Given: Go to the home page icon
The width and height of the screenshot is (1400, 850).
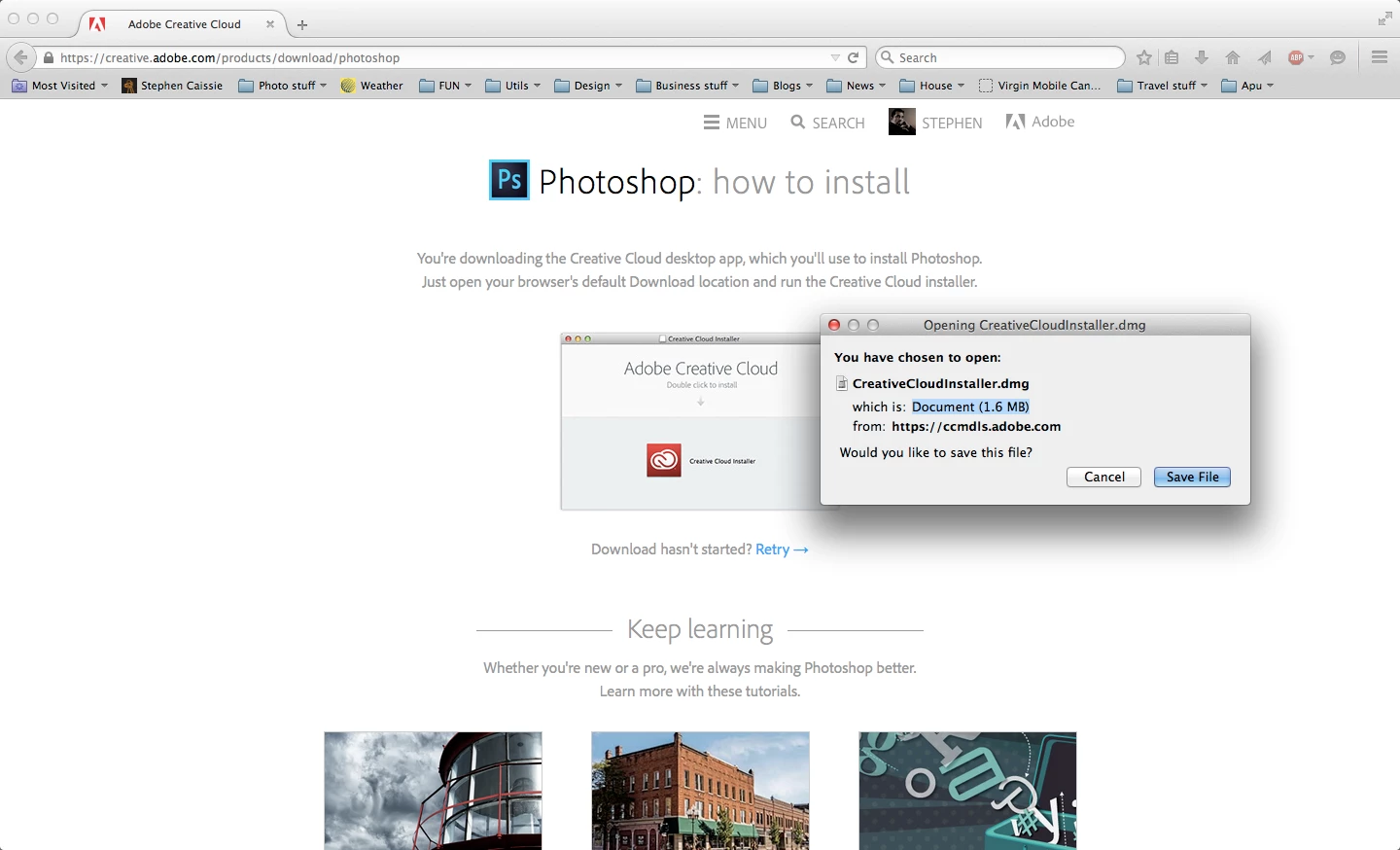Looking at the screenshot, I should (x=1233, y=57).
